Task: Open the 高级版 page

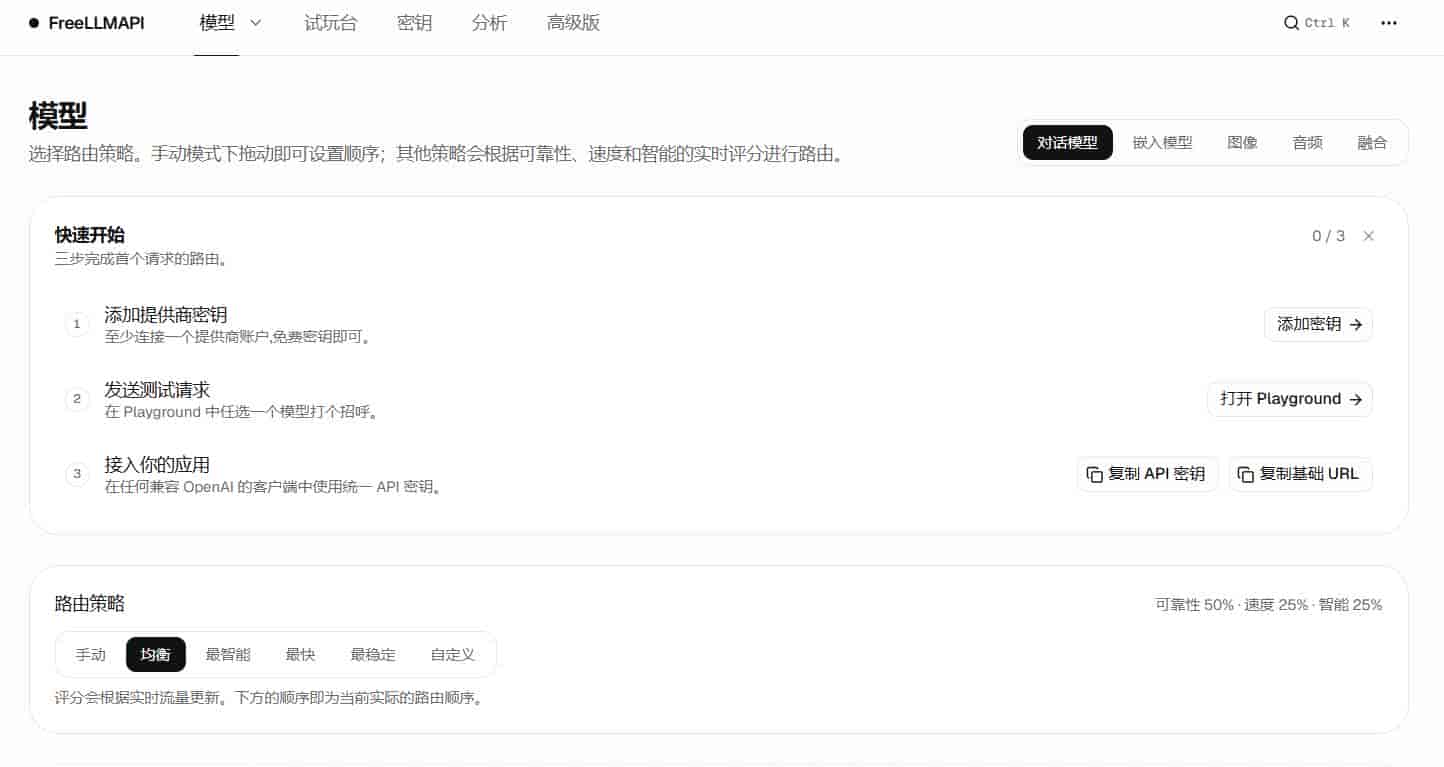Action: pos(574,23)
